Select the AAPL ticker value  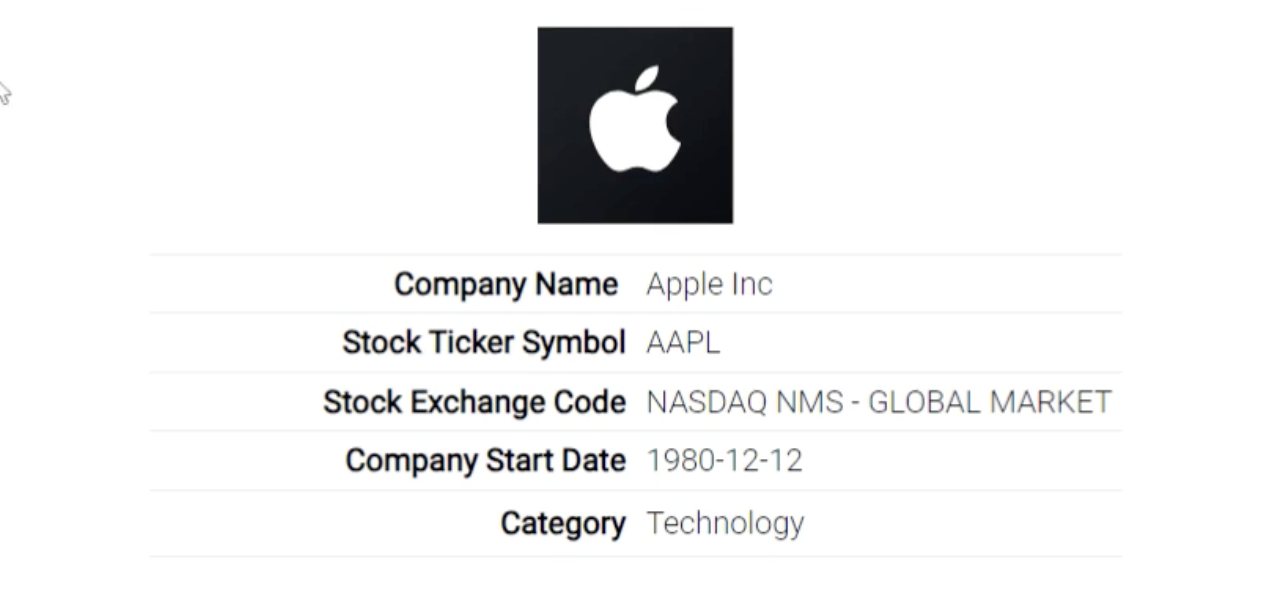683,343
